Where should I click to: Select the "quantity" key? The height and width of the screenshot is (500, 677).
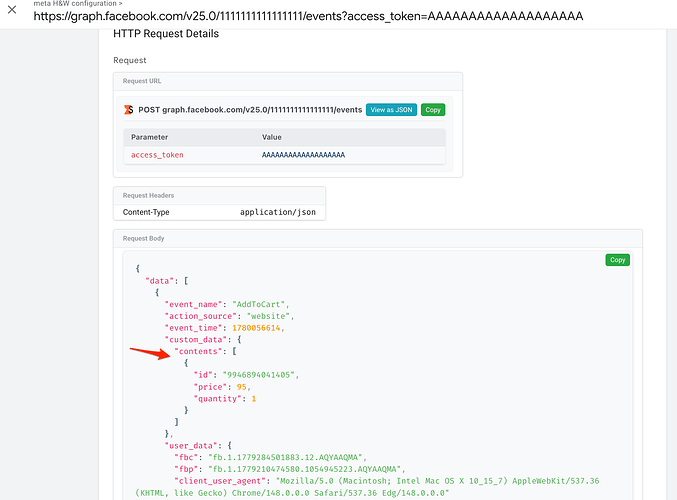pos(217,399)
